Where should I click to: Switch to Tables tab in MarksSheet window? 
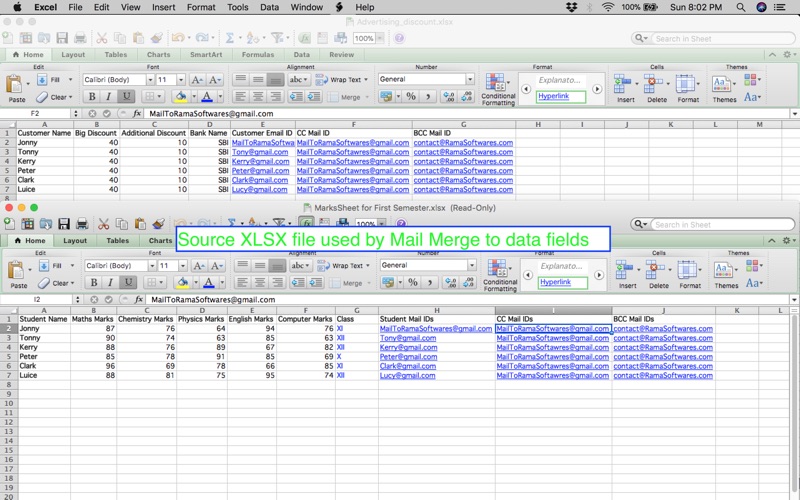(117, 240)
